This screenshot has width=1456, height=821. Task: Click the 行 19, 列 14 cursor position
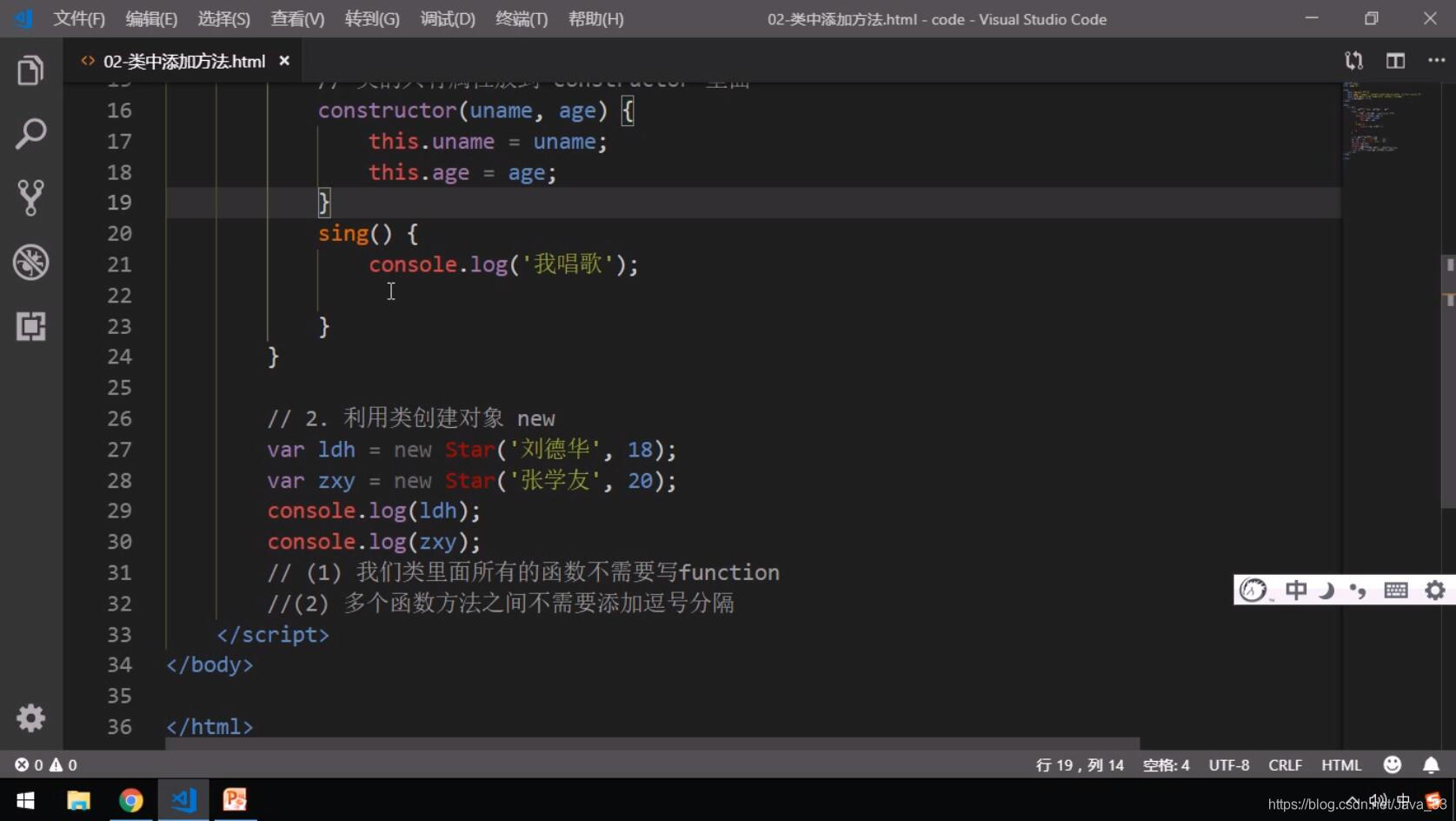1080,764
